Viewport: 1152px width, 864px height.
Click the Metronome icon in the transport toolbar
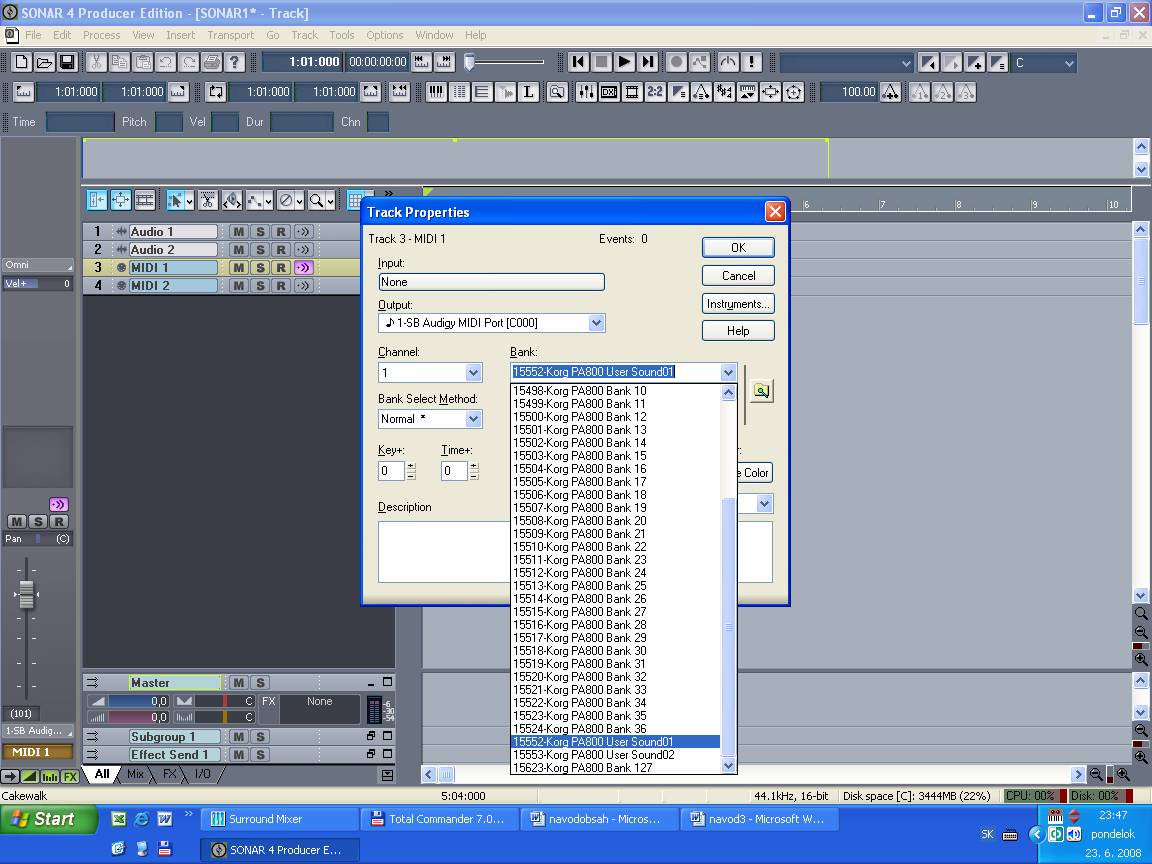pyautogui.click(x=727, y=62)
